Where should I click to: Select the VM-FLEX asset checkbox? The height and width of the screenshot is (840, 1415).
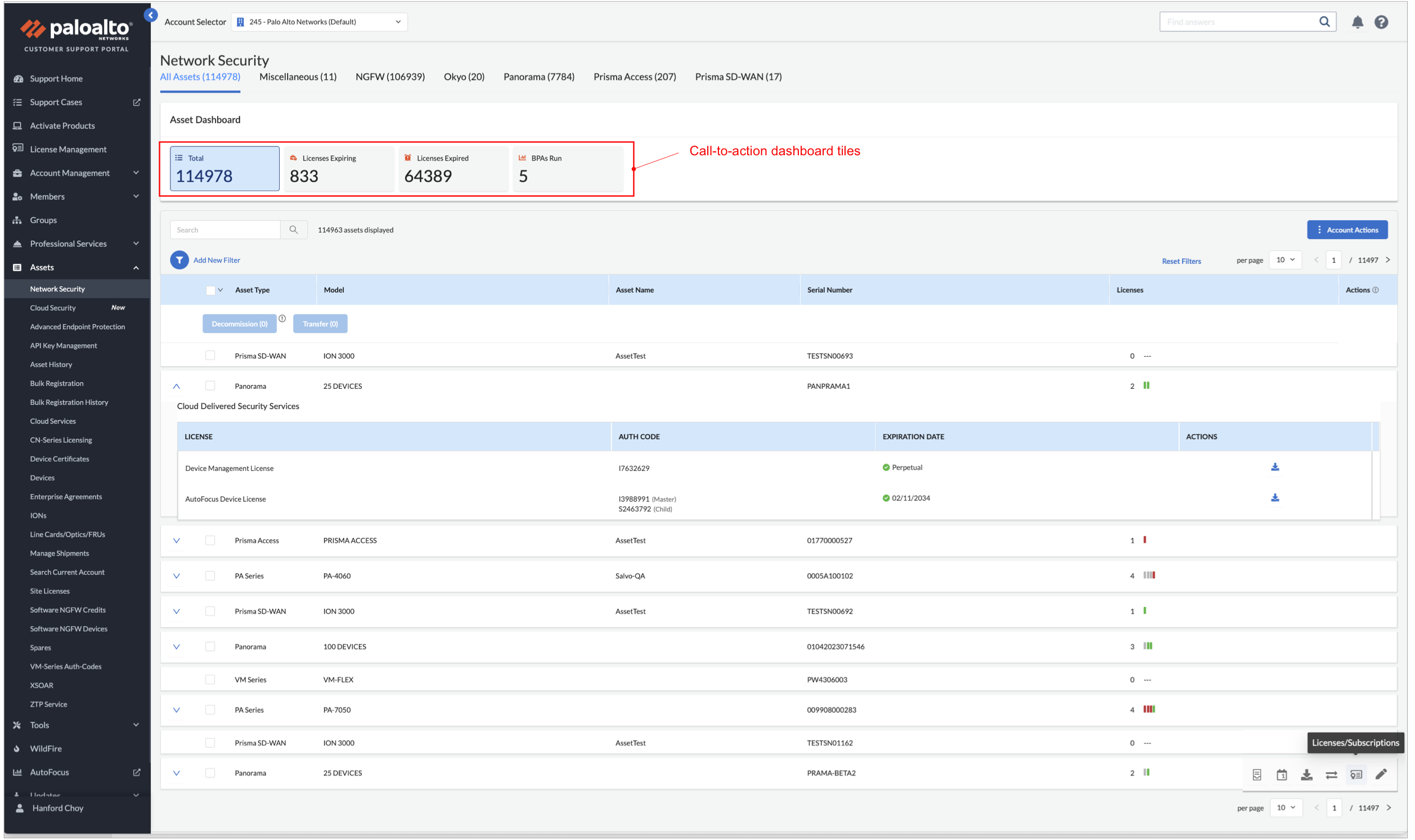[x=210, y=679]
